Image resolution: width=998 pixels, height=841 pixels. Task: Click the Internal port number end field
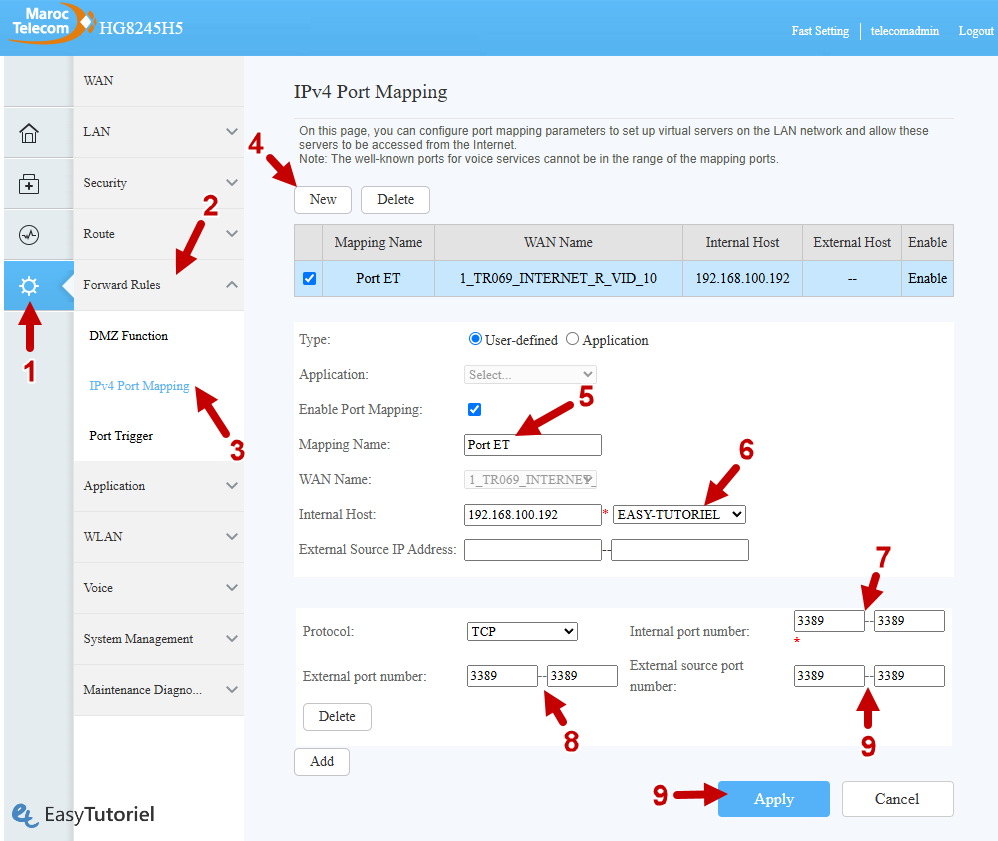pyautogui.click(x=910, y=621)
